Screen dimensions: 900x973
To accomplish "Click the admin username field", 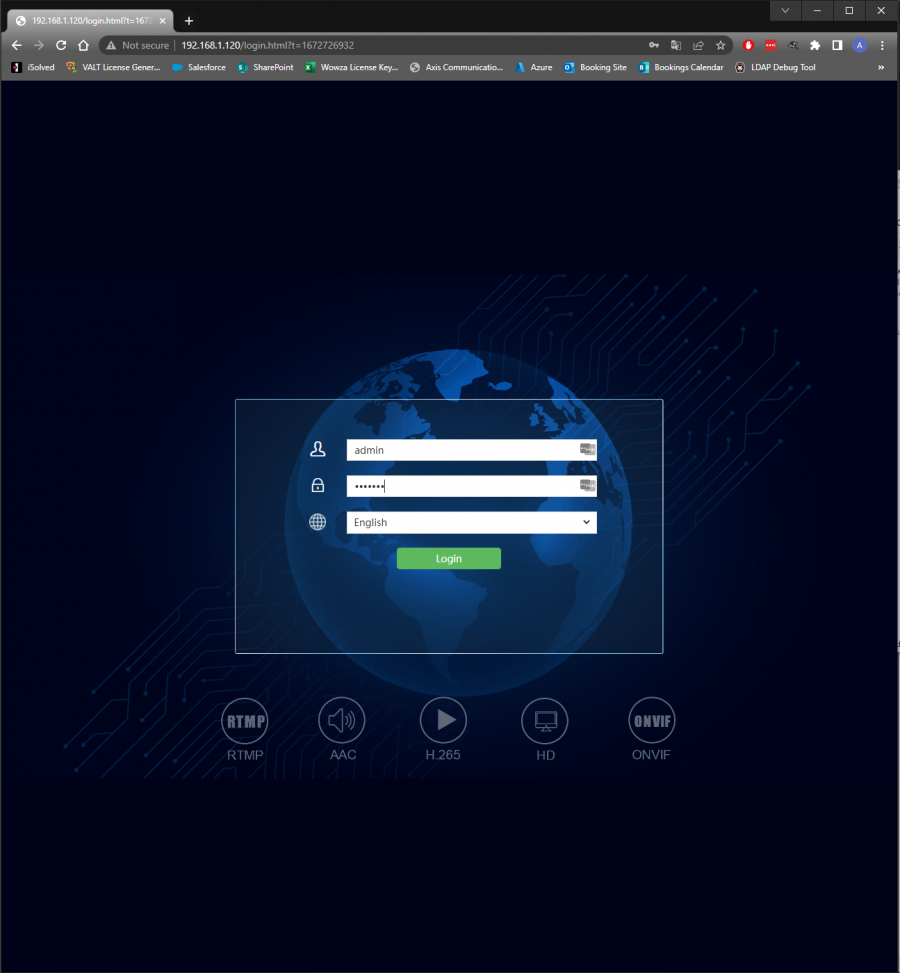I will (x=460, y=450).
